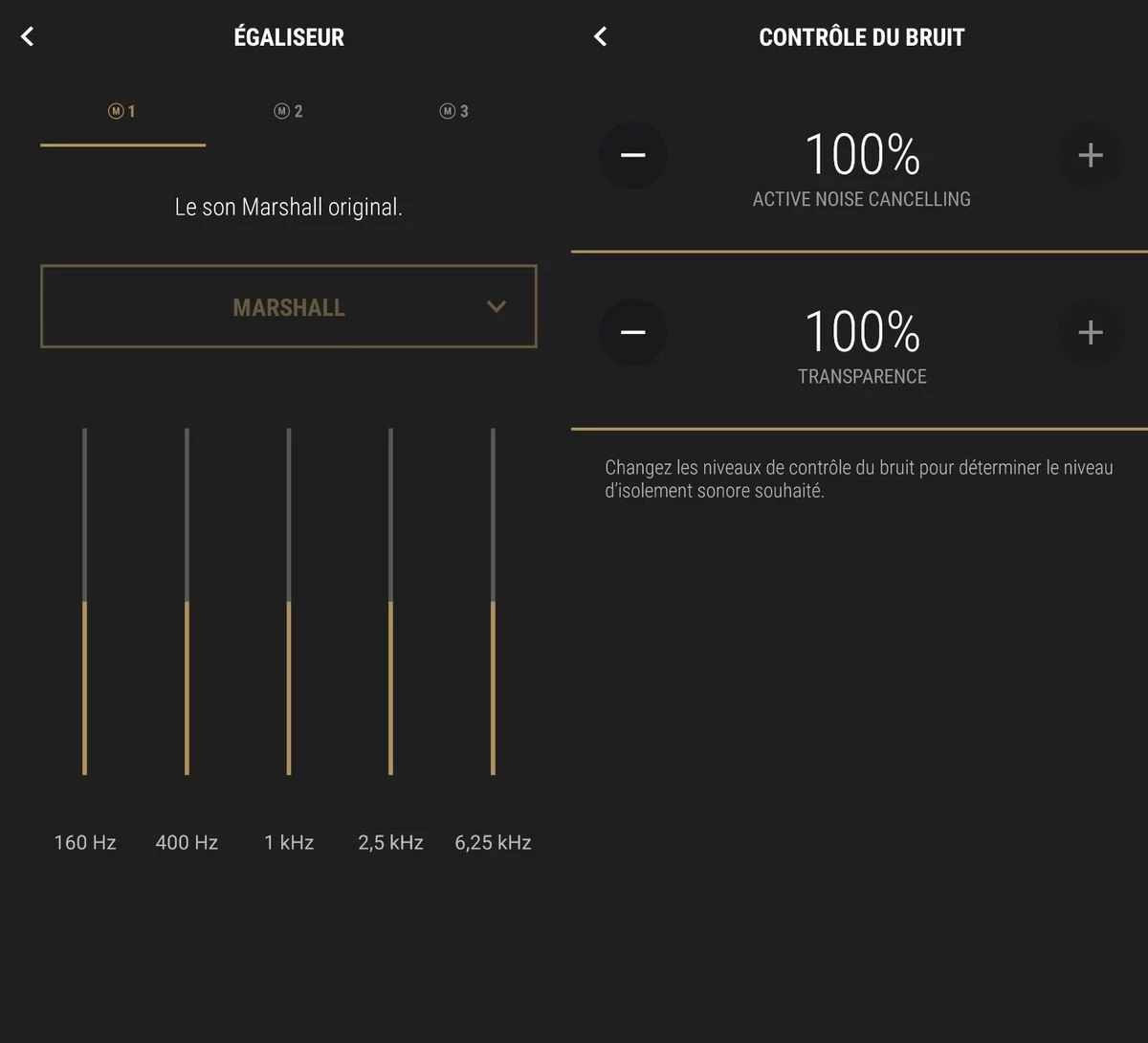Click the chevron arrow in Marshall dropdown
Image resolution: width=1148 pixels, height=1043 pixels.
496,307
